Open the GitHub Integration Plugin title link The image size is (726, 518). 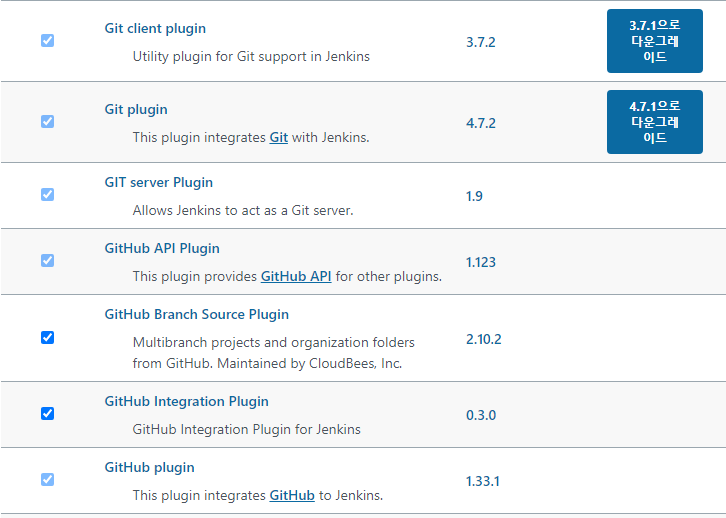pos(187,401)
